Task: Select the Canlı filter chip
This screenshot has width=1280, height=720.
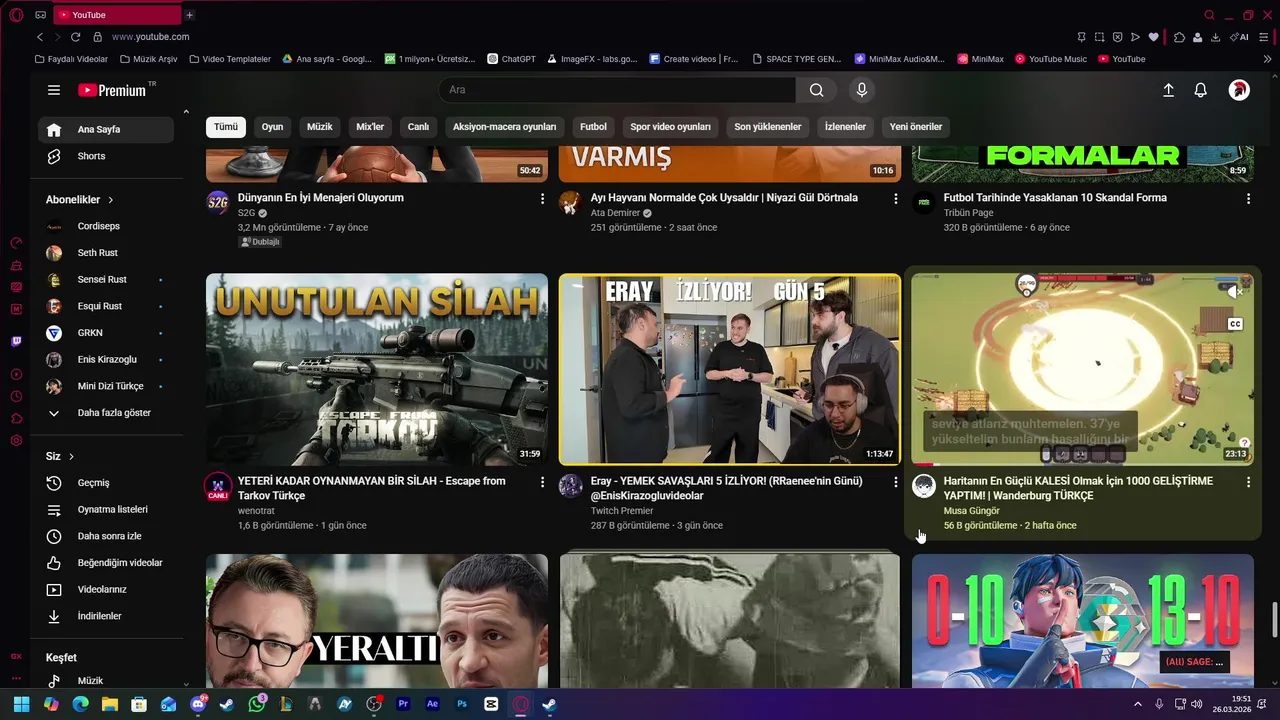Action: pos(418,127)
